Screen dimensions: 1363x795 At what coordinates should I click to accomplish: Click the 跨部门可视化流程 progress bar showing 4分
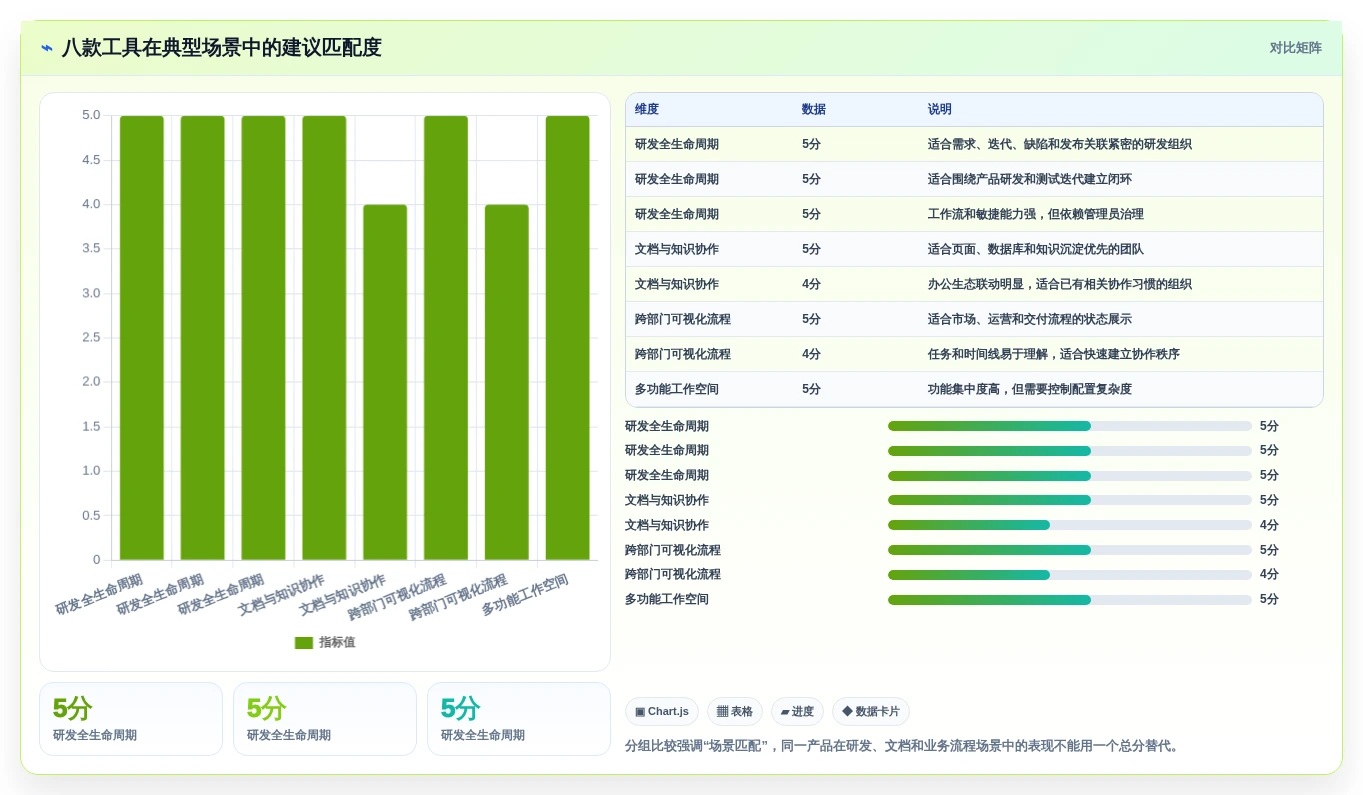(1070, 575)
